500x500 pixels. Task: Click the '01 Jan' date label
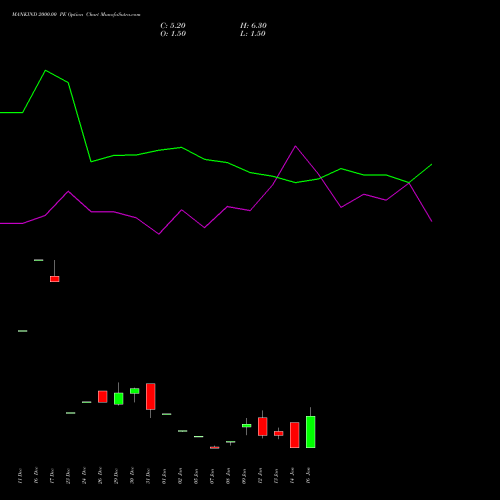pos(164,476)
